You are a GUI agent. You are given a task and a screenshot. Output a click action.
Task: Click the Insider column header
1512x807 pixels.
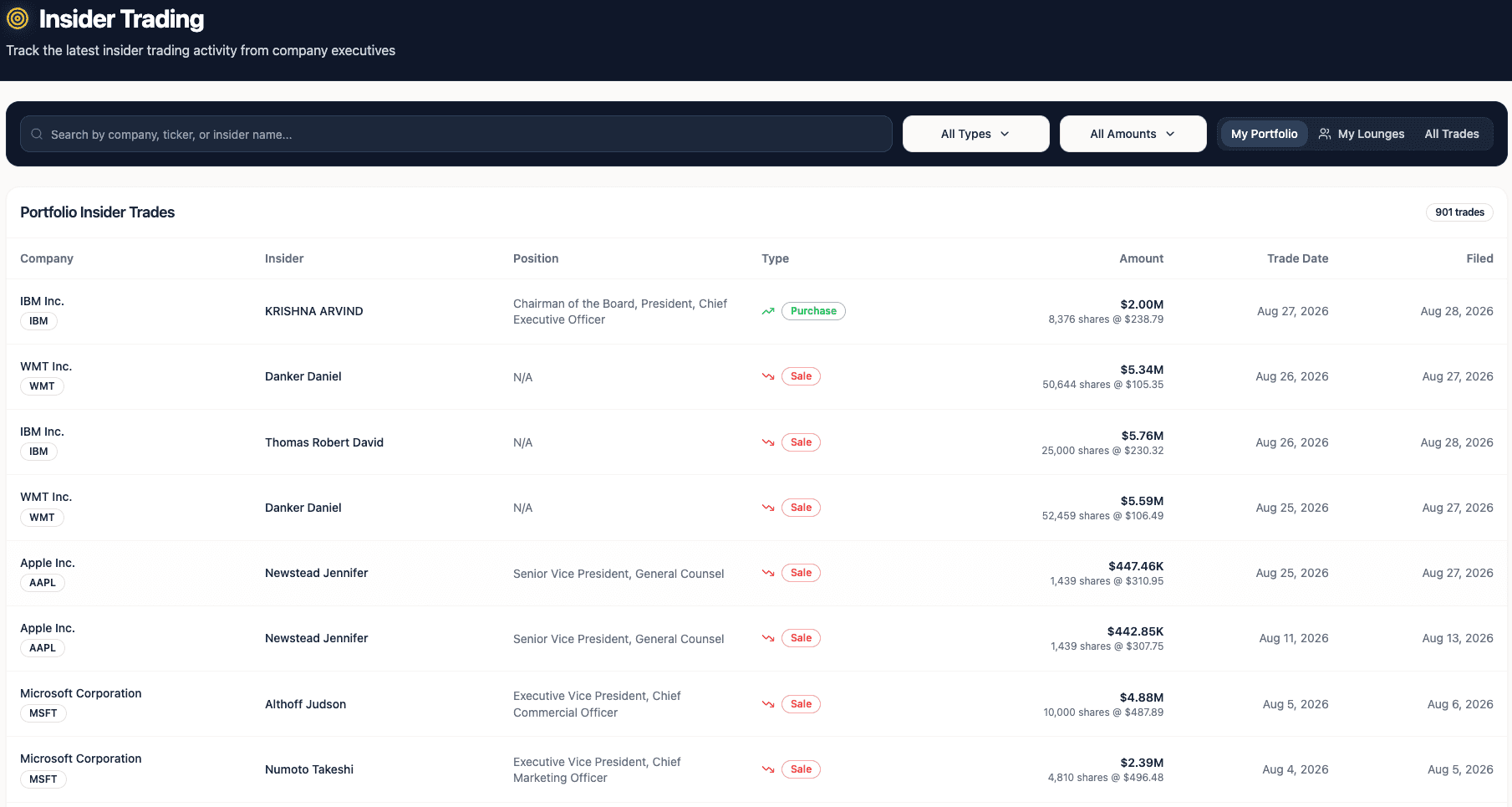pyautogui.click(x=284, y=258)
